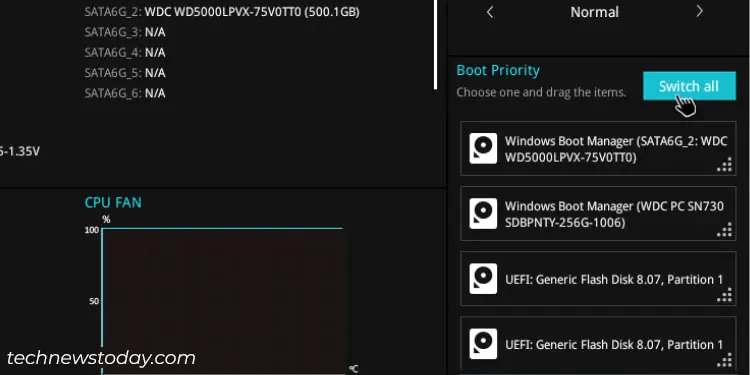The width and height of the screenshot is (750, 375).
Task: Click the CPU FAN graph area
Action: click(223, 301)
